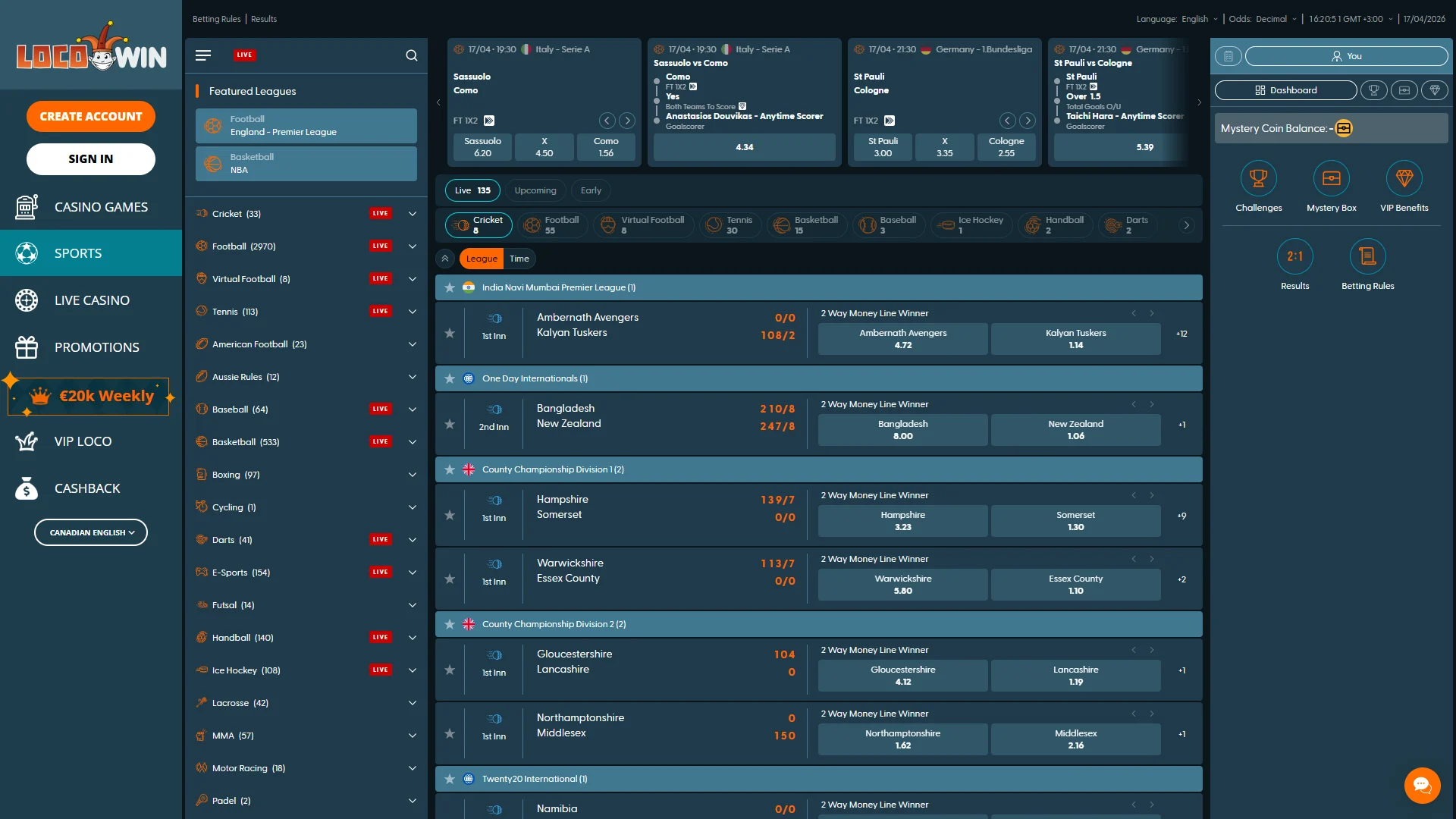Expand the Tennis (113) sport list
The width and height of the screenshot is (1456, 819).
(x=413, y=312)
